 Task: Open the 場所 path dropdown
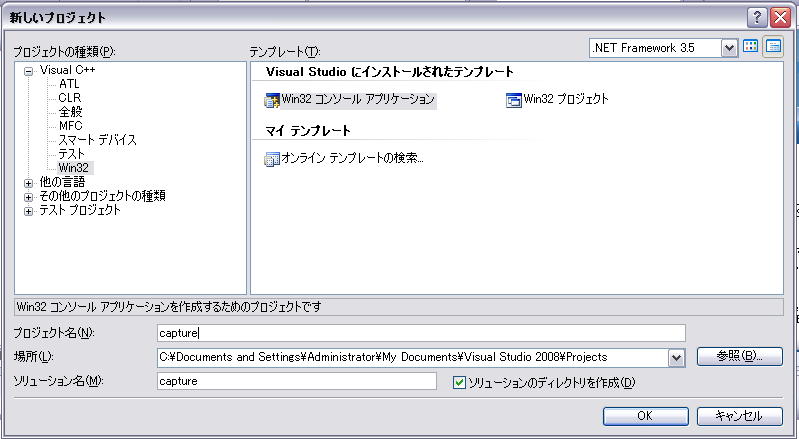(x=676, y=358)
